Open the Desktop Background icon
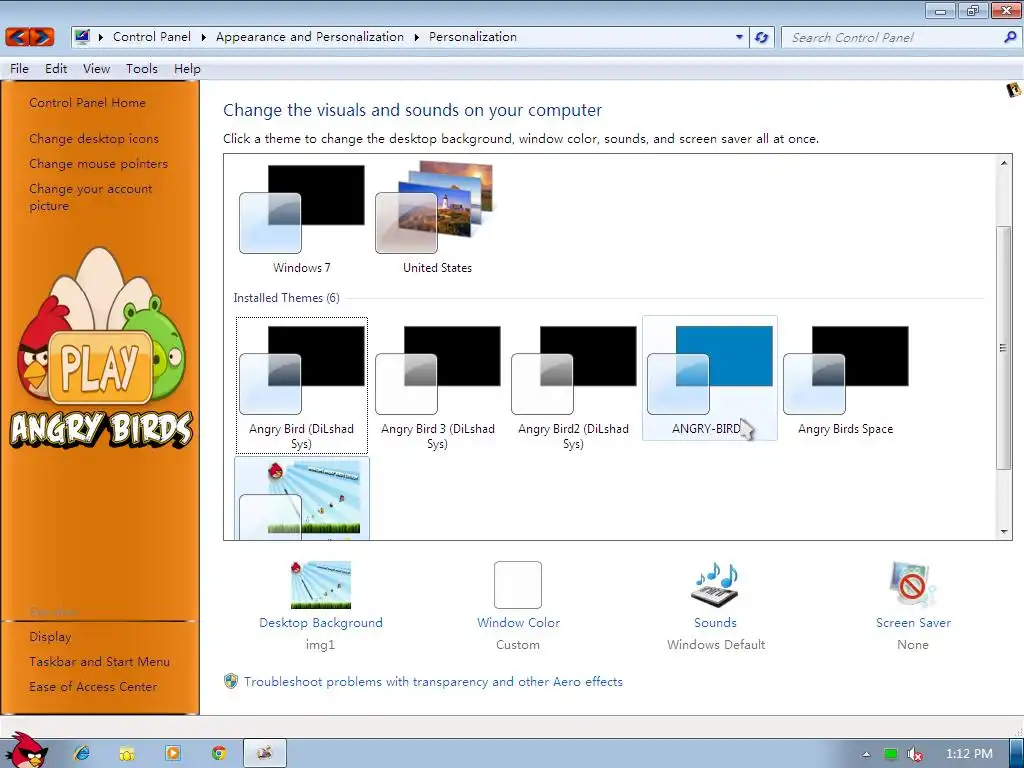 click(x=321, y=584)
